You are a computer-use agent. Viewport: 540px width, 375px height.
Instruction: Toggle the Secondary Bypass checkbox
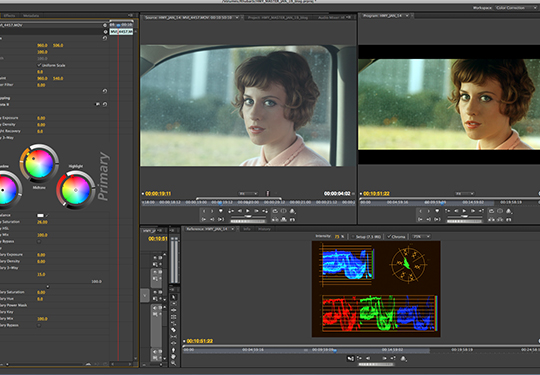tap(39, 325)
